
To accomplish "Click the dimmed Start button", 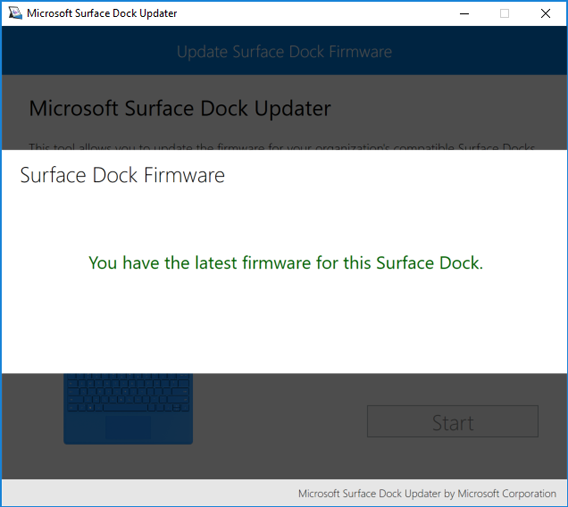I will tap(452, 421).
